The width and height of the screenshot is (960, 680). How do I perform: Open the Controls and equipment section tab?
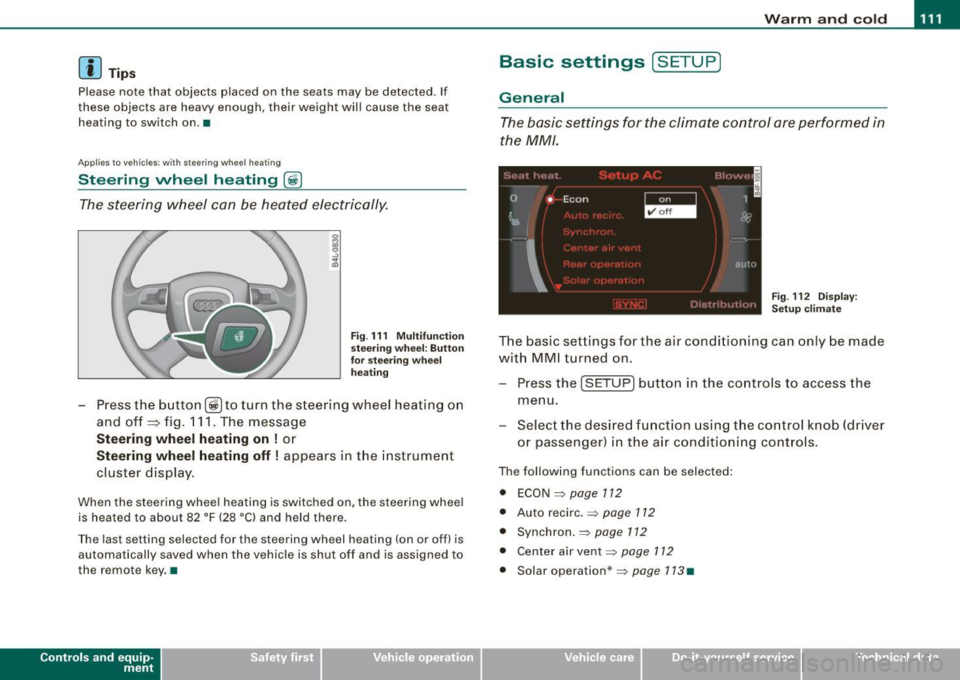tap(80, 663)
